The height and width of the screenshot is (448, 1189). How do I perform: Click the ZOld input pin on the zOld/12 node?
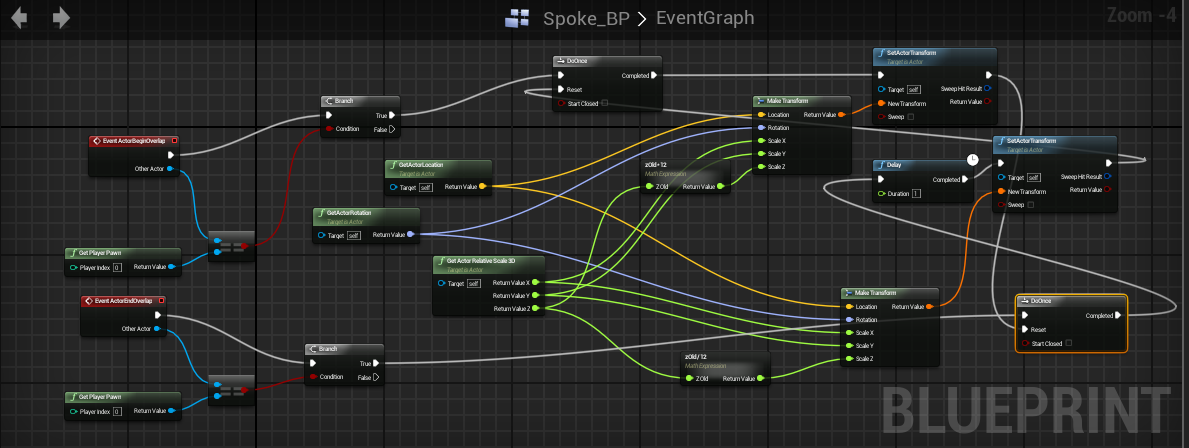coord(689,378)
